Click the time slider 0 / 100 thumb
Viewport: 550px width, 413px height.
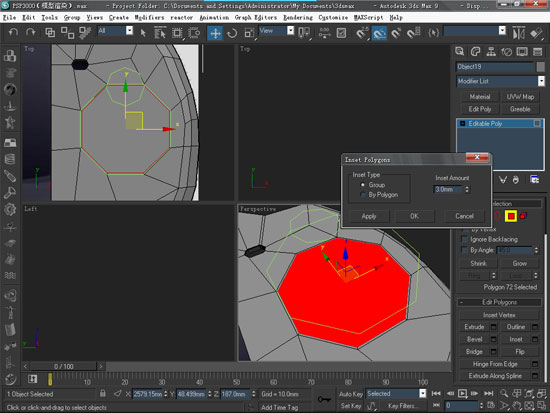(63, 366)
